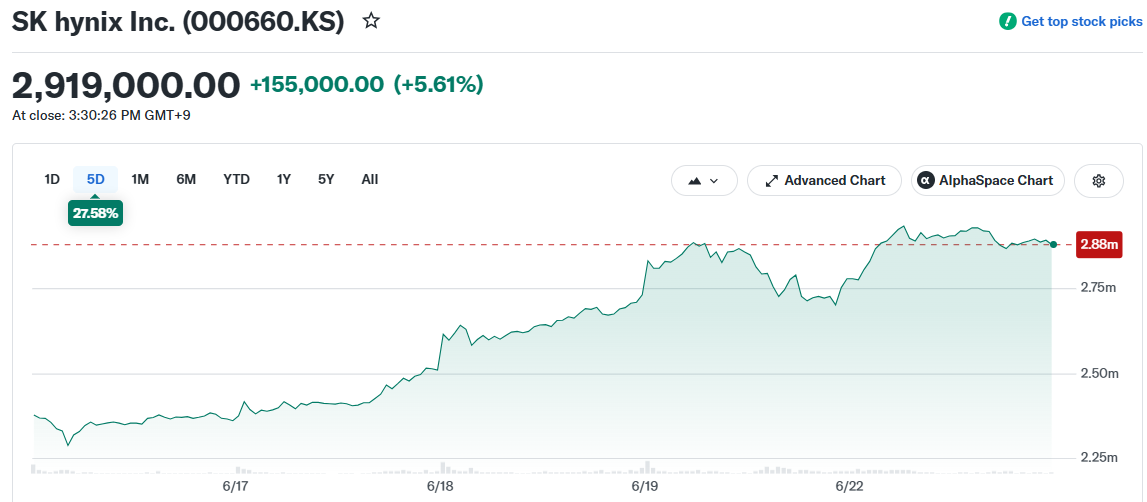Add SK hynix to watchlist star
This screenshot has width=1147, height=502.
click(372, 21)
